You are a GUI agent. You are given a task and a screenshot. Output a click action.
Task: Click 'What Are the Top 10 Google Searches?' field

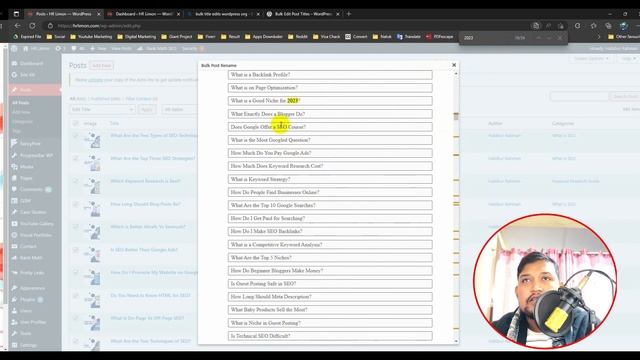330,205
